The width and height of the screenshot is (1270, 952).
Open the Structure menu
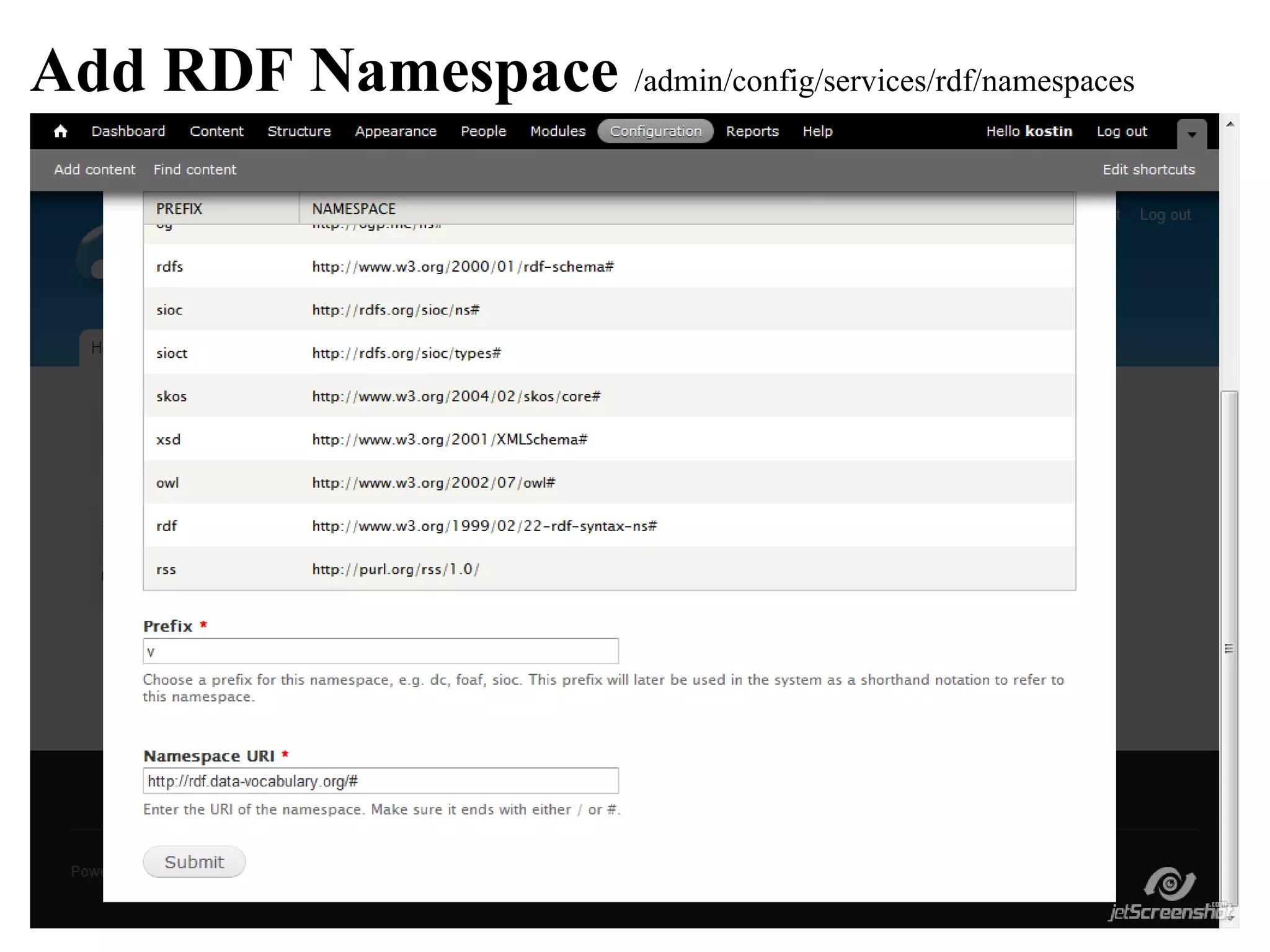(299, 131)
